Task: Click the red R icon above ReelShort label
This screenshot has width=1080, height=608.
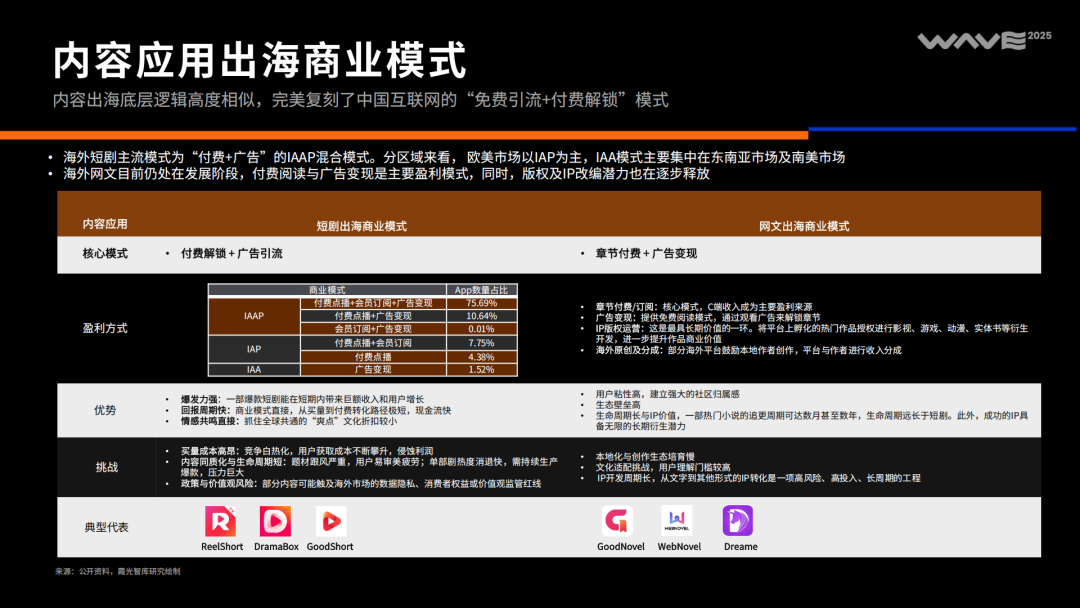Action: click(220, 522)
